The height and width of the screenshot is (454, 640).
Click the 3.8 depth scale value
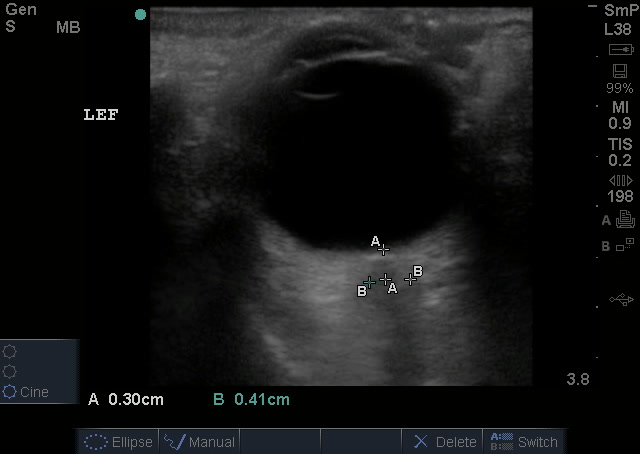578,379
